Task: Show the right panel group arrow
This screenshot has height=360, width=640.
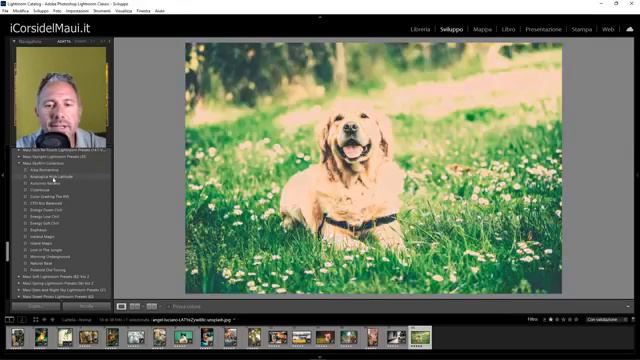Action: click(x=637, y=175)
